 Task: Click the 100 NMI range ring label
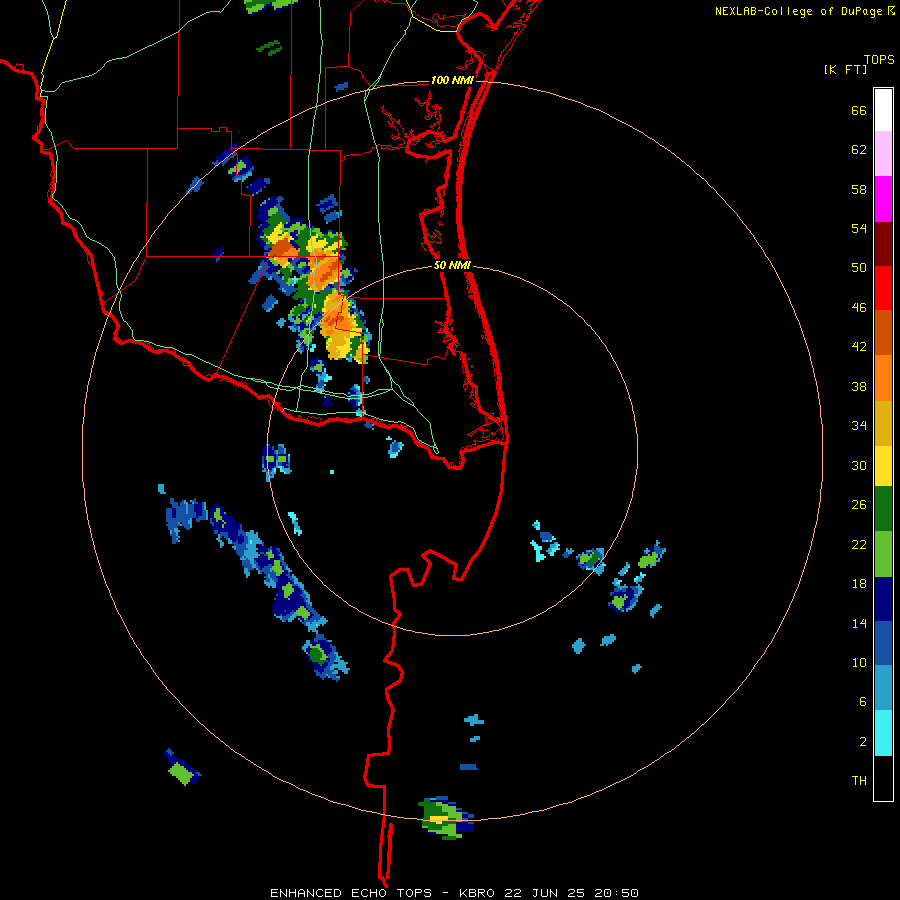(452, 80)
